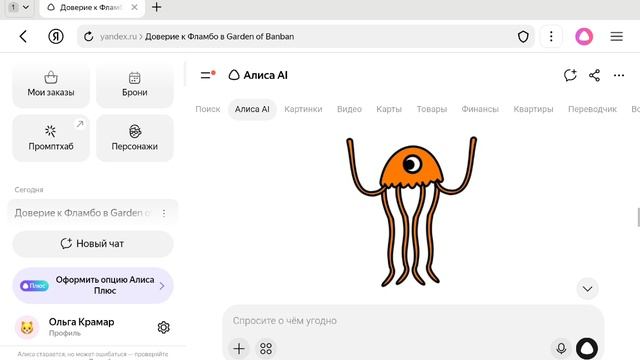Start a new chat via header bubble icon

[x=570, y=75]
